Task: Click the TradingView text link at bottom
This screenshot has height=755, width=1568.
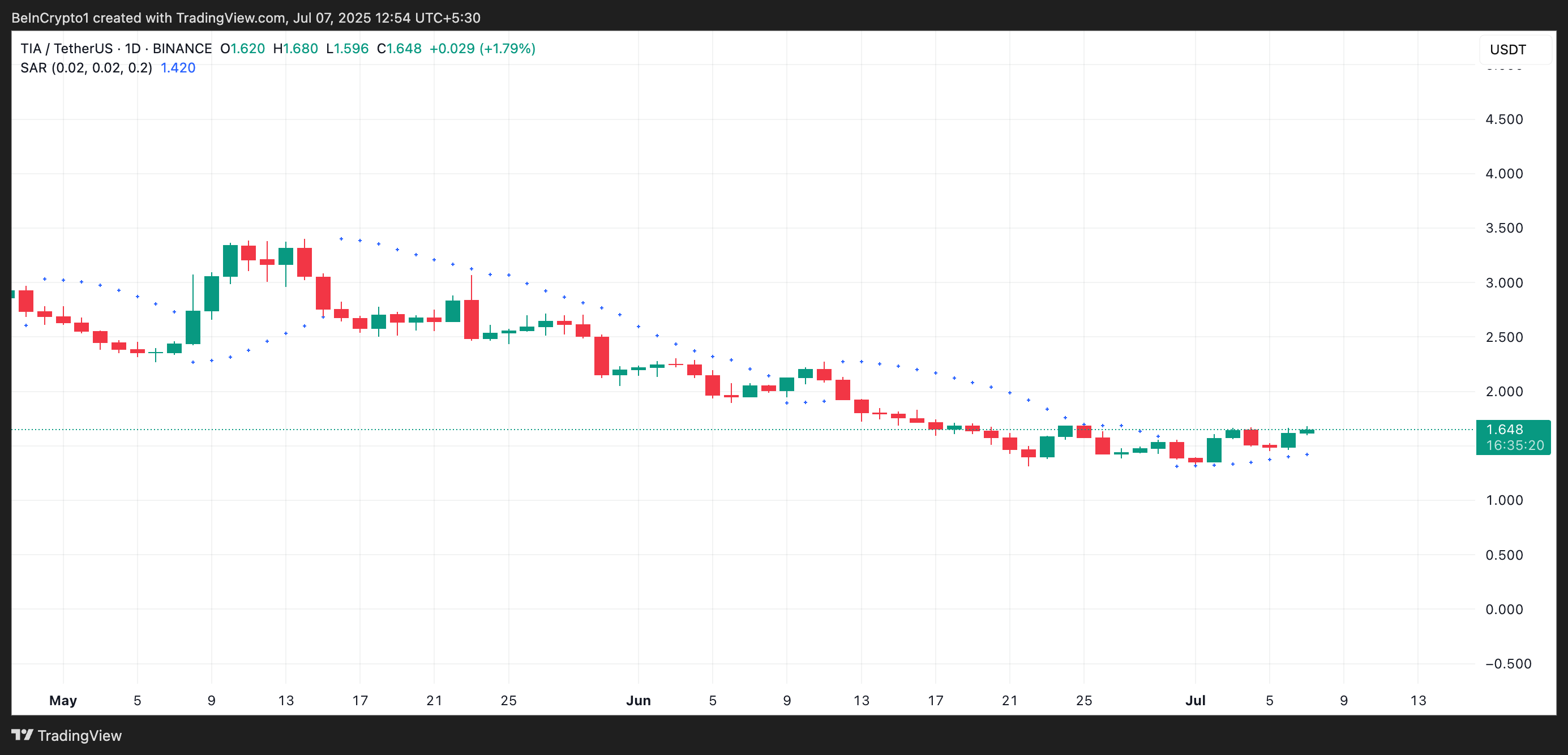Action: point(79,736)
